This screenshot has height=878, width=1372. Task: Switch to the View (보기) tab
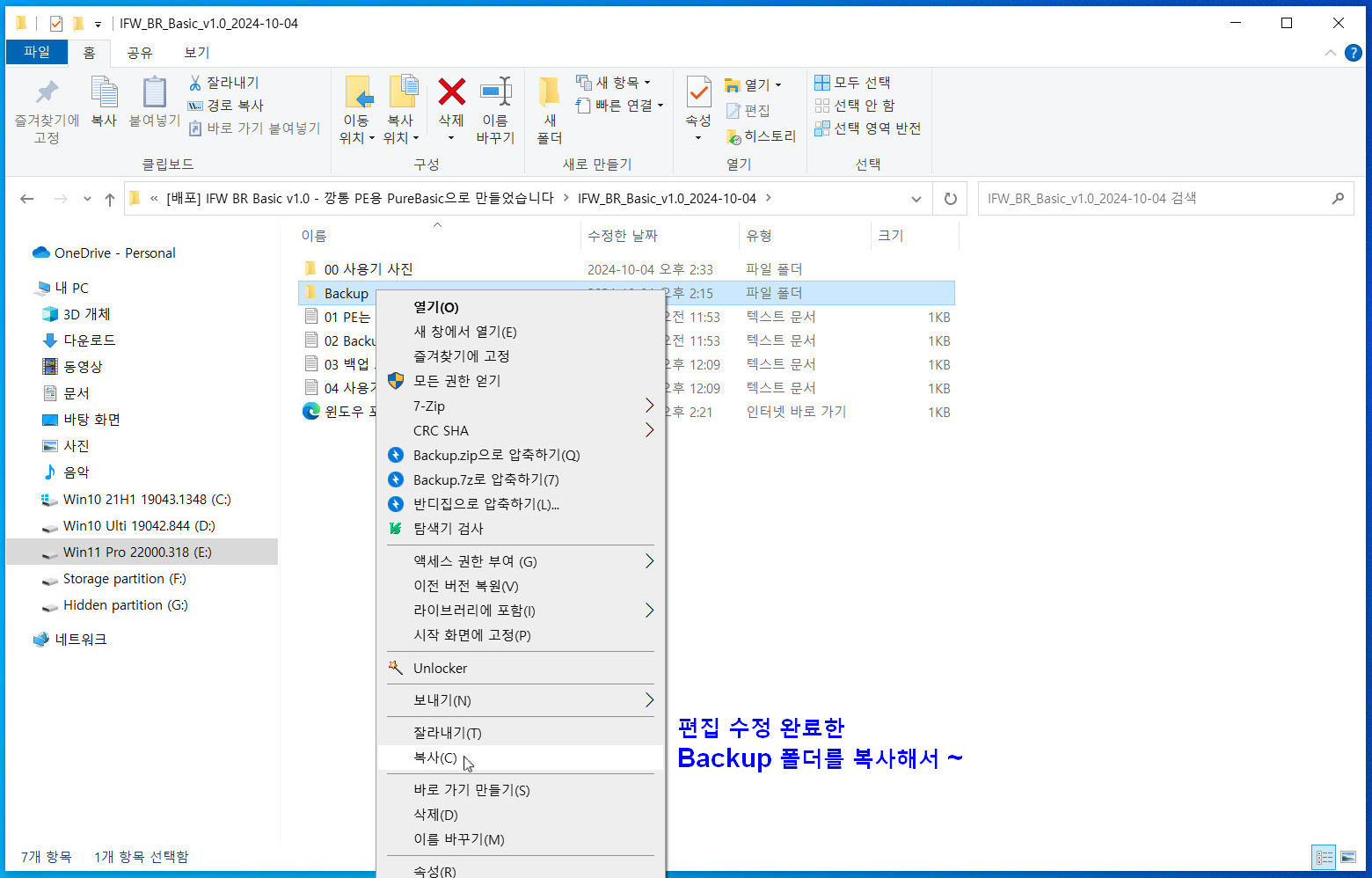(x=196, y=53)
